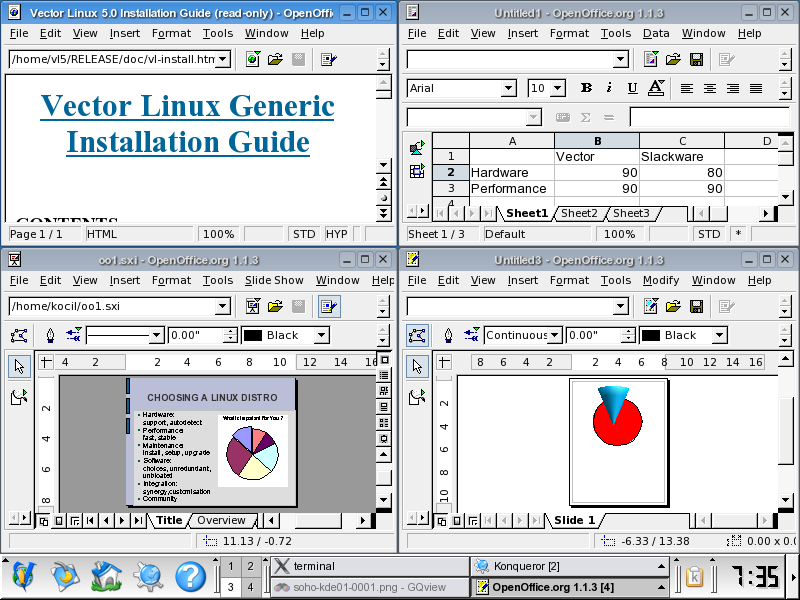
Task: Switch to the terminal taskbar button
Action: click(x=368, y=566)
